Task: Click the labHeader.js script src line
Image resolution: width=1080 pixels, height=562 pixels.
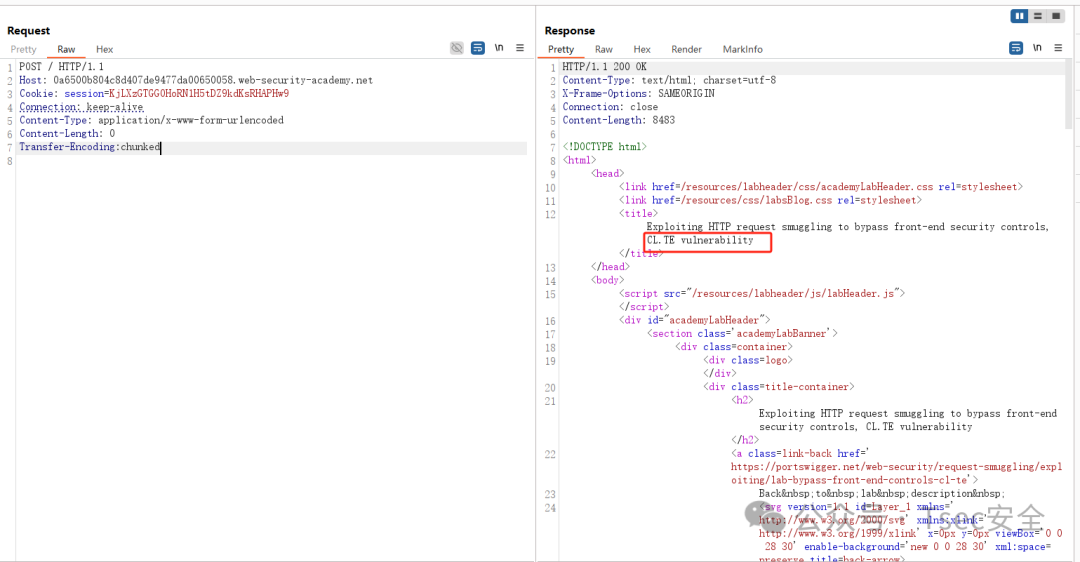Action: click(761, 293)
